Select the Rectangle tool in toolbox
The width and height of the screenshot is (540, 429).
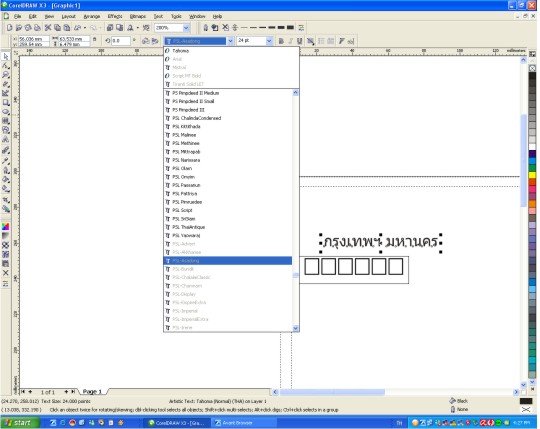6,103
